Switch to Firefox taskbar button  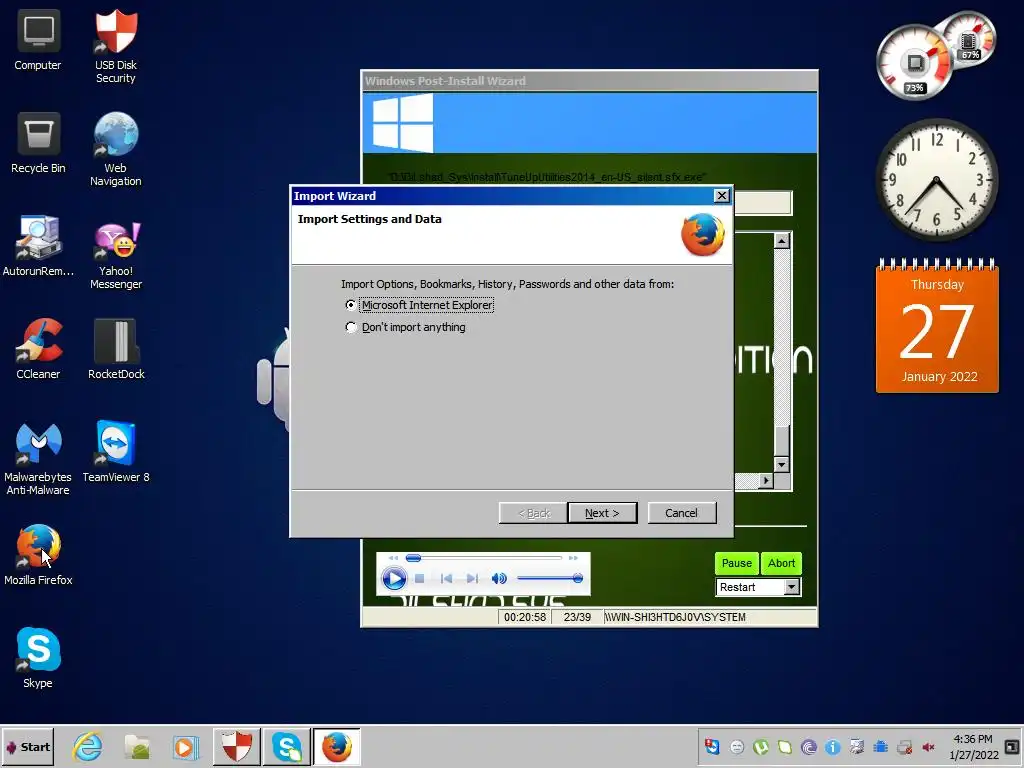[x=336, y=746]
